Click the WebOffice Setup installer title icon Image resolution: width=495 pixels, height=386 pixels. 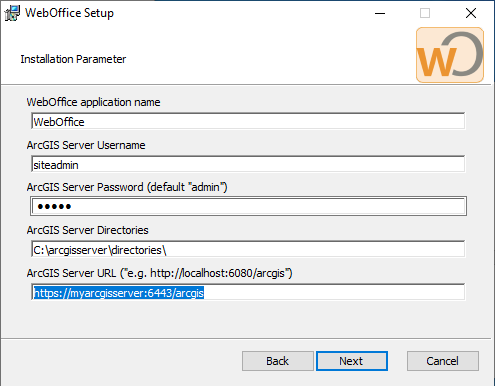[x=12, y=13]
